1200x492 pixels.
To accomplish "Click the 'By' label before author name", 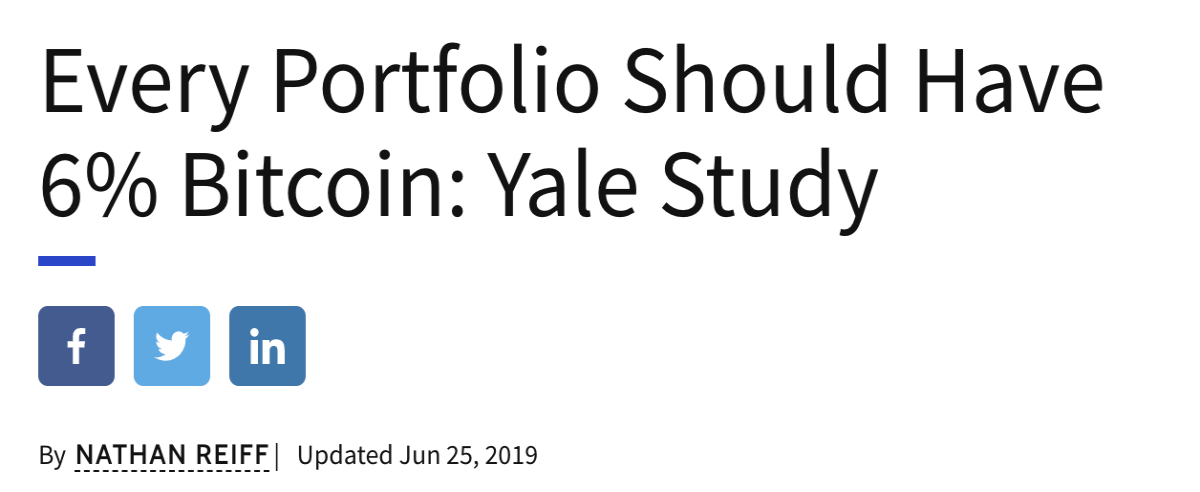I will (52, 457).
